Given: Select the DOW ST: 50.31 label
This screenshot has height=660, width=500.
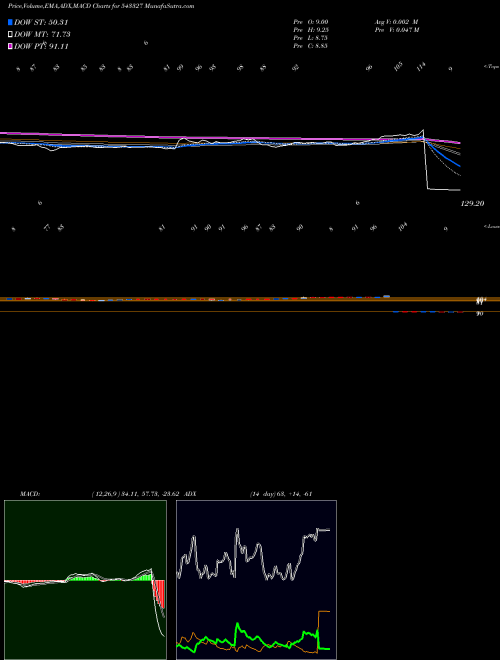Looking at the screenshot, I should (41, 22).
